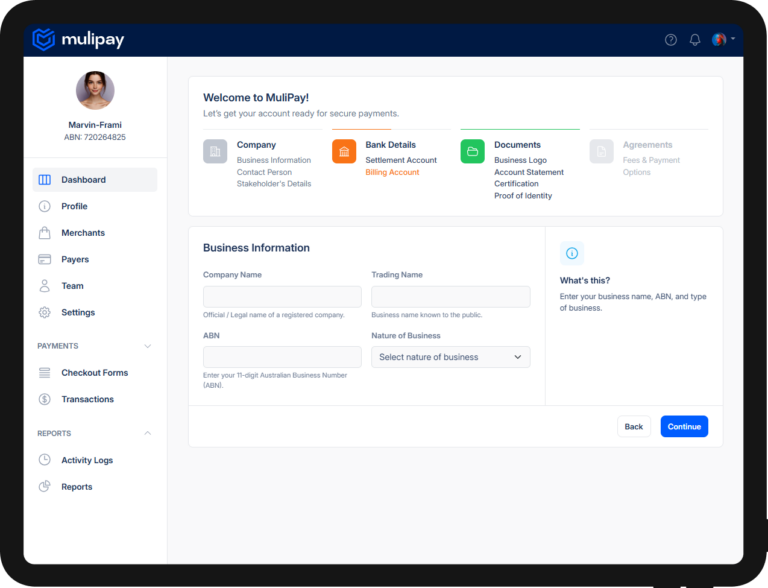Click the Continue button

point(684,427)
